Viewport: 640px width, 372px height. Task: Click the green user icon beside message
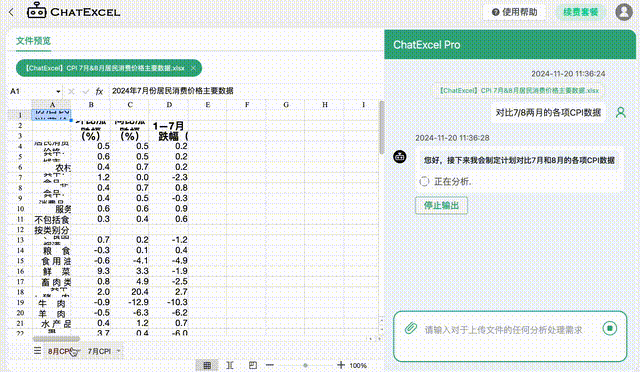[x=621, y=112]
